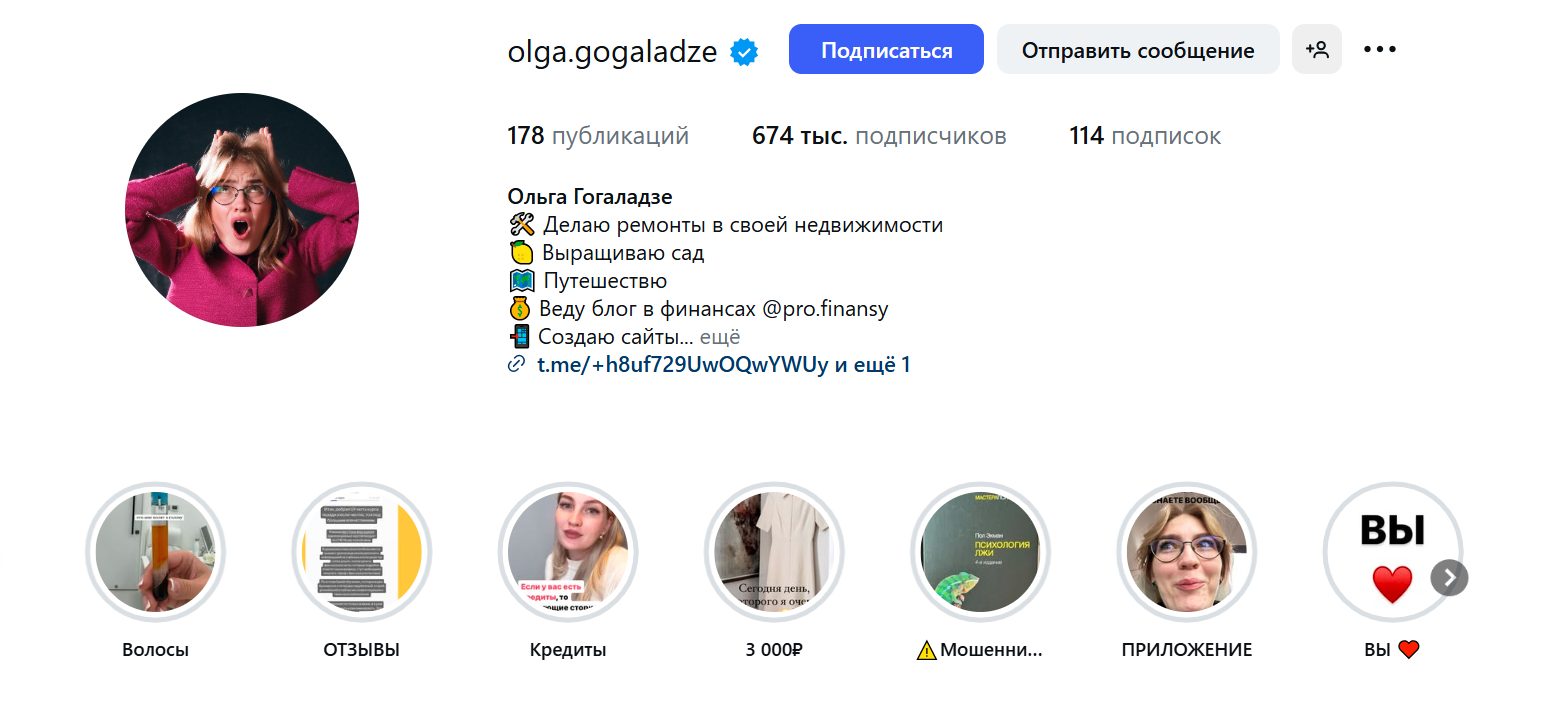Viewport: 1552px width, 720px height.
Task: Click the Подписаться follow button
Action: point(886,49)
